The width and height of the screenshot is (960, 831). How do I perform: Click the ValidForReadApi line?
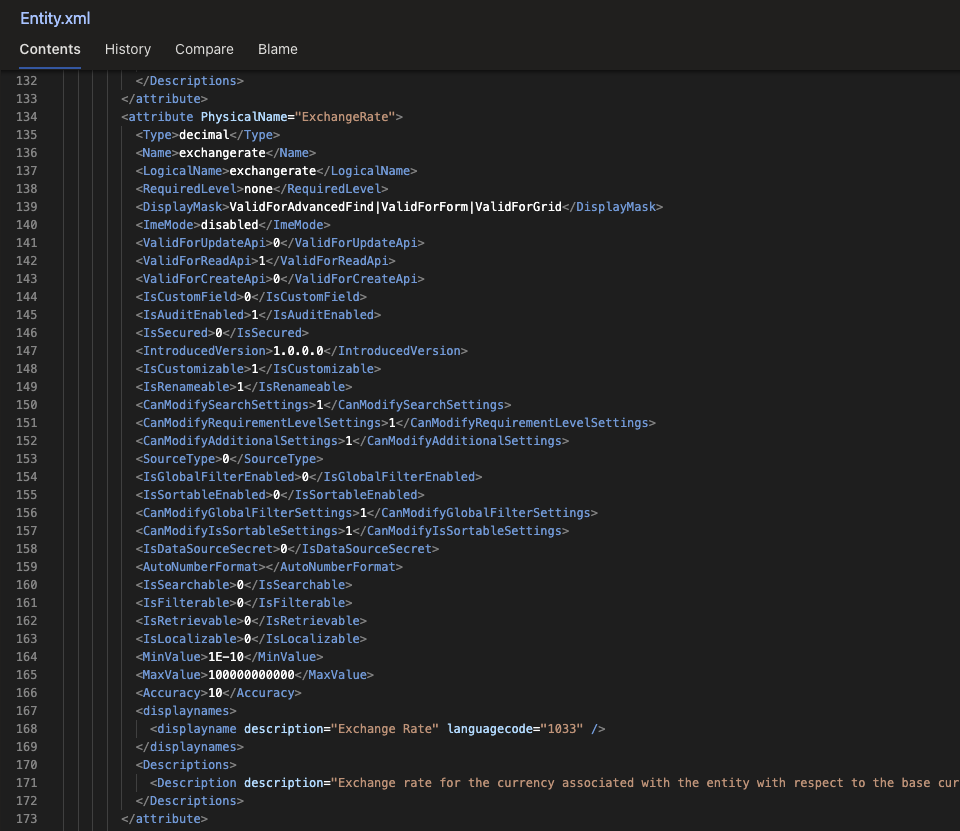[266, 261]
